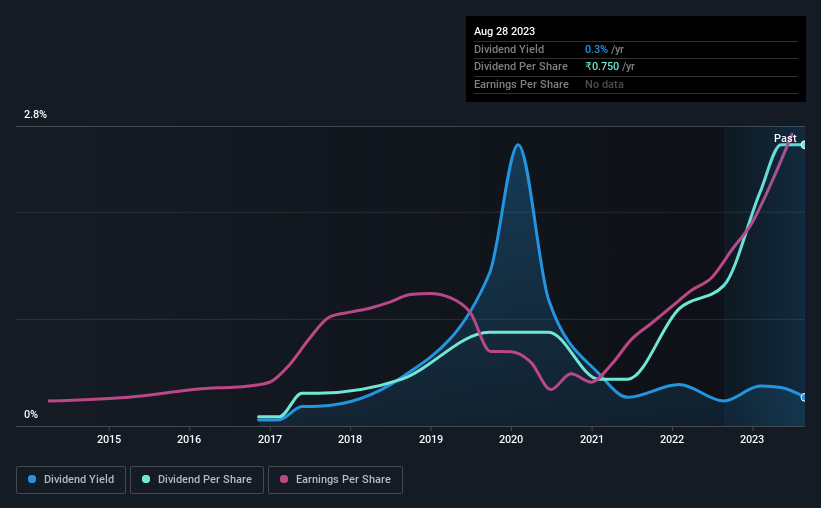
Task: Select the 2022 axis label
Action: pos(672,439)
